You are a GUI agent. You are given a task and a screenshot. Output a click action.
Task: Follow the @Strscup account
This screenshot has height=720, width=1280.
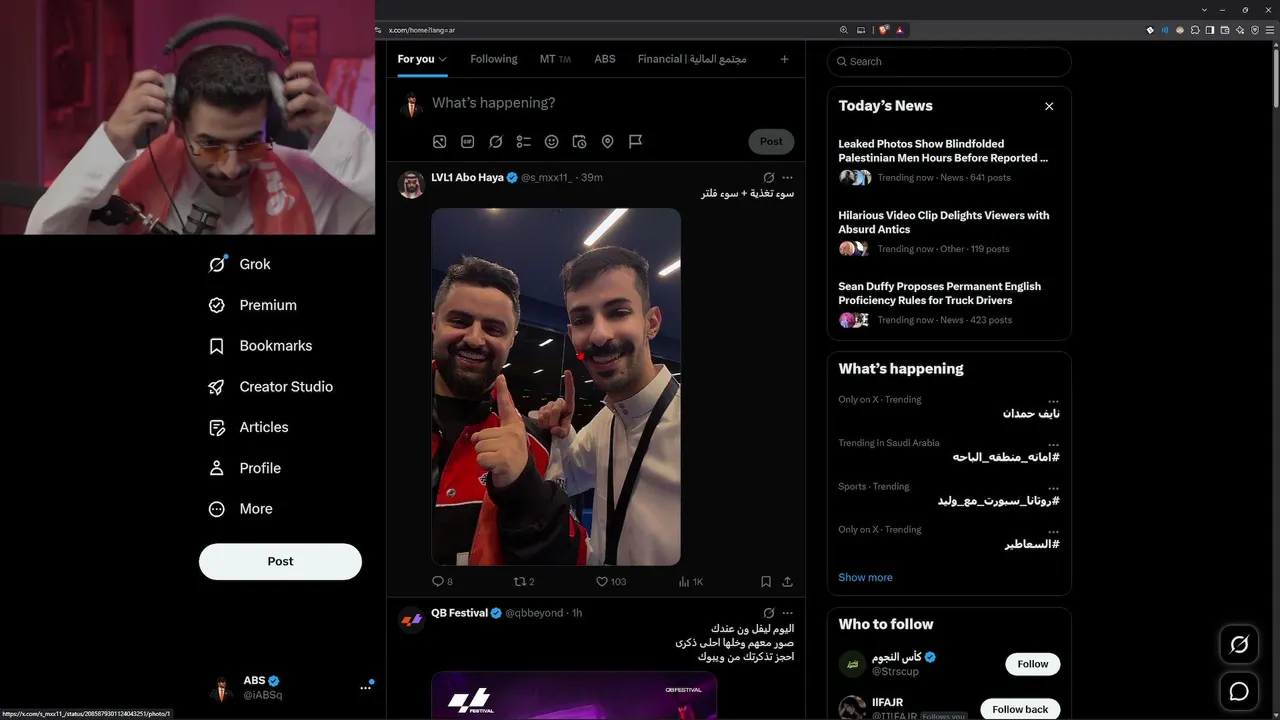[1033, 664]
